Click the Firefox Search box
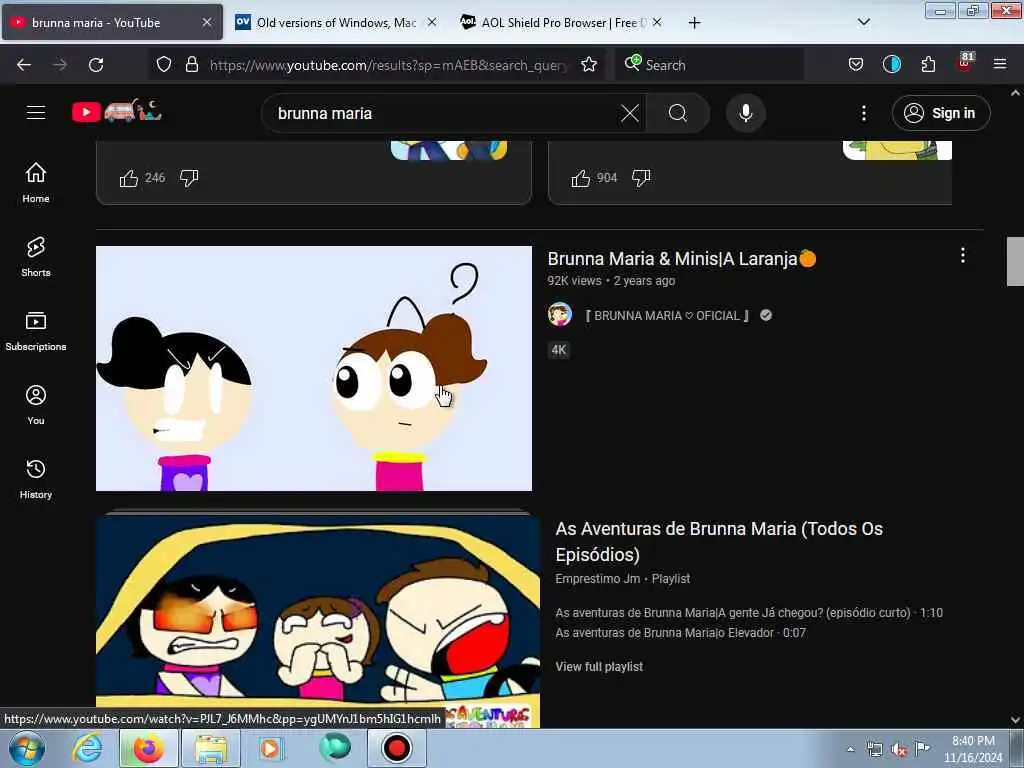Screen dimensions: 1024x768 [709, 65]
